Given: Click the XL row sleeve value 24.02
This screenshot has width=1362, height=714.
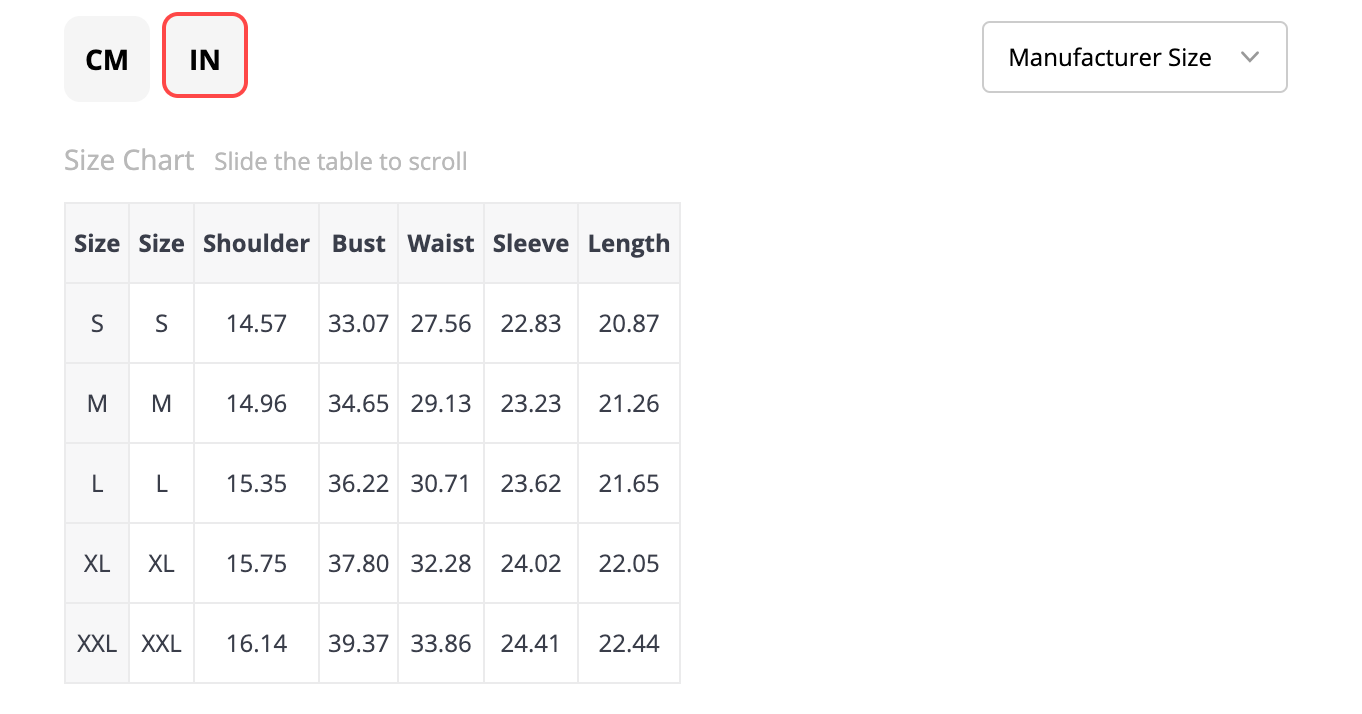Looking at the screenshot, I should (530, 563).
